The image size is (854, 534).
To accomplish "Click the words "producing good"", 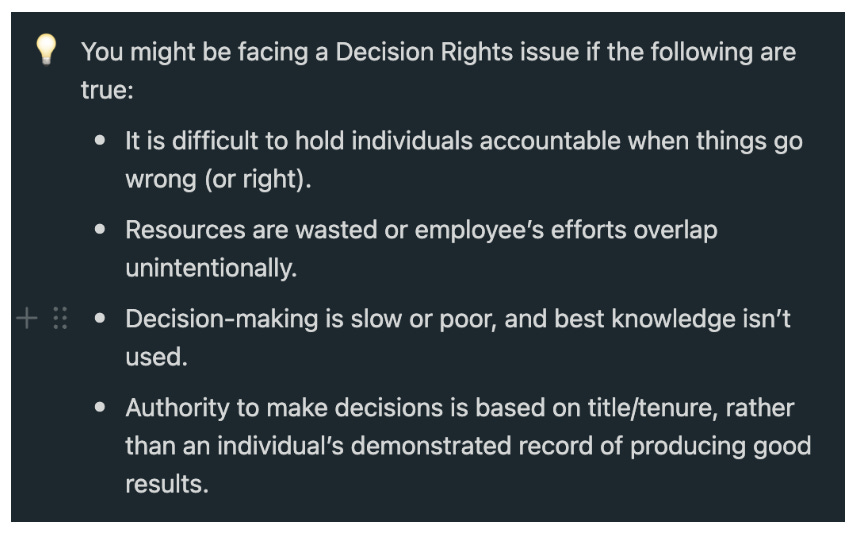I will click(x=721, y=446).
